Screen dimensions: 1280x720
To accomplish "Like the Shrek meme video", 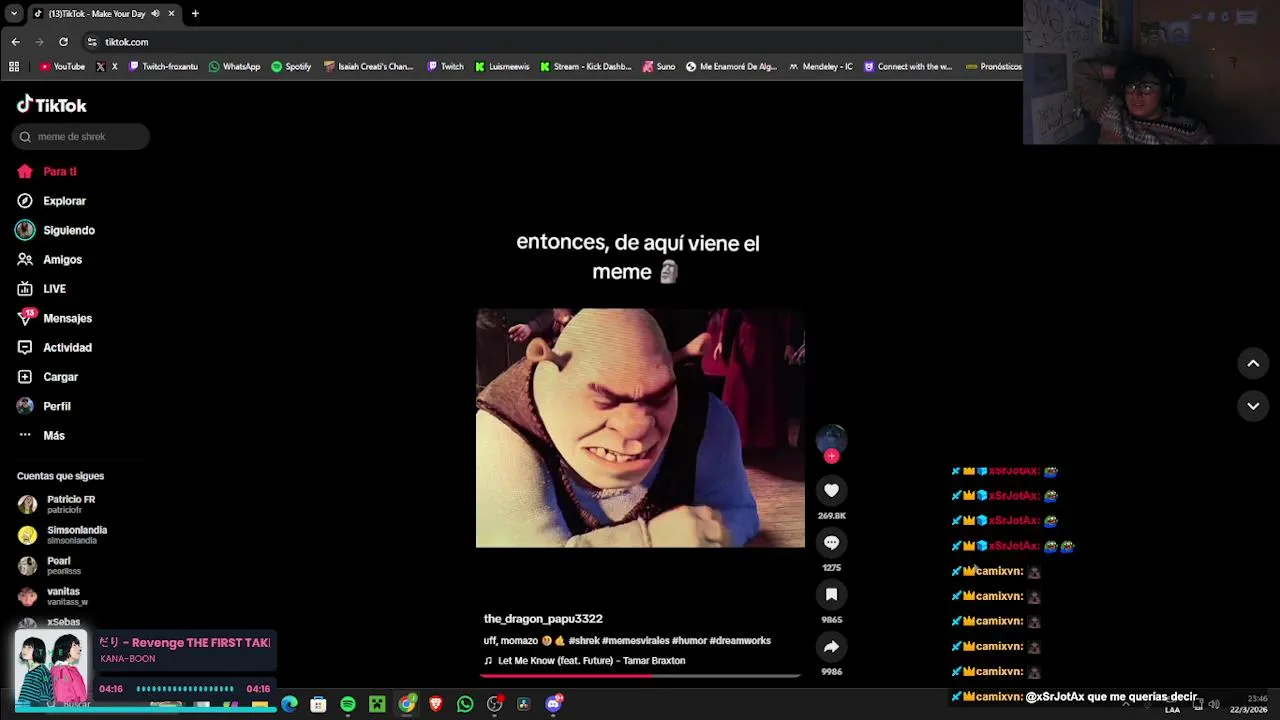I will (831, 490).
